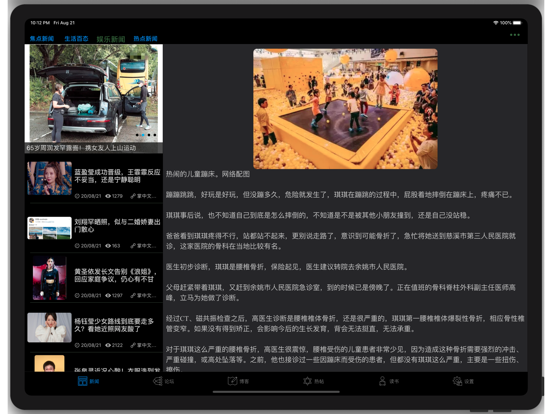
Task: Tap the trampoline park article image
Action: pyautogui.click(x=345, y=109)
